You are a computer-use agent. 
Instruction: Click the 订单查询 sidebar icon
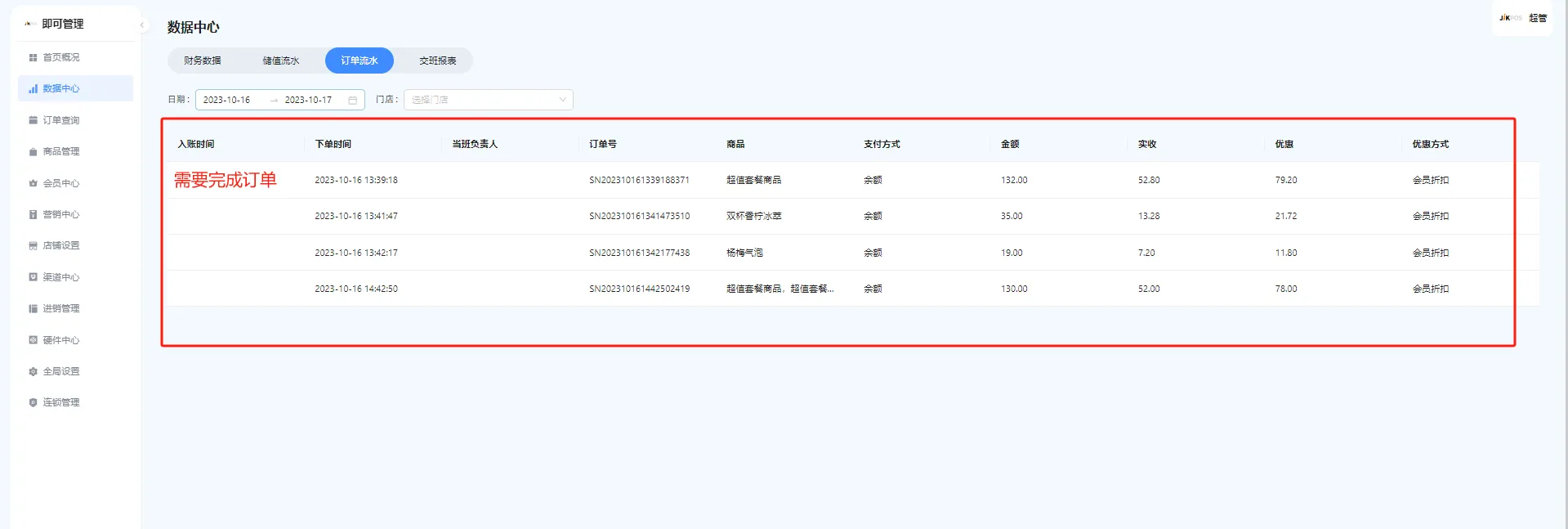[33, 120]
